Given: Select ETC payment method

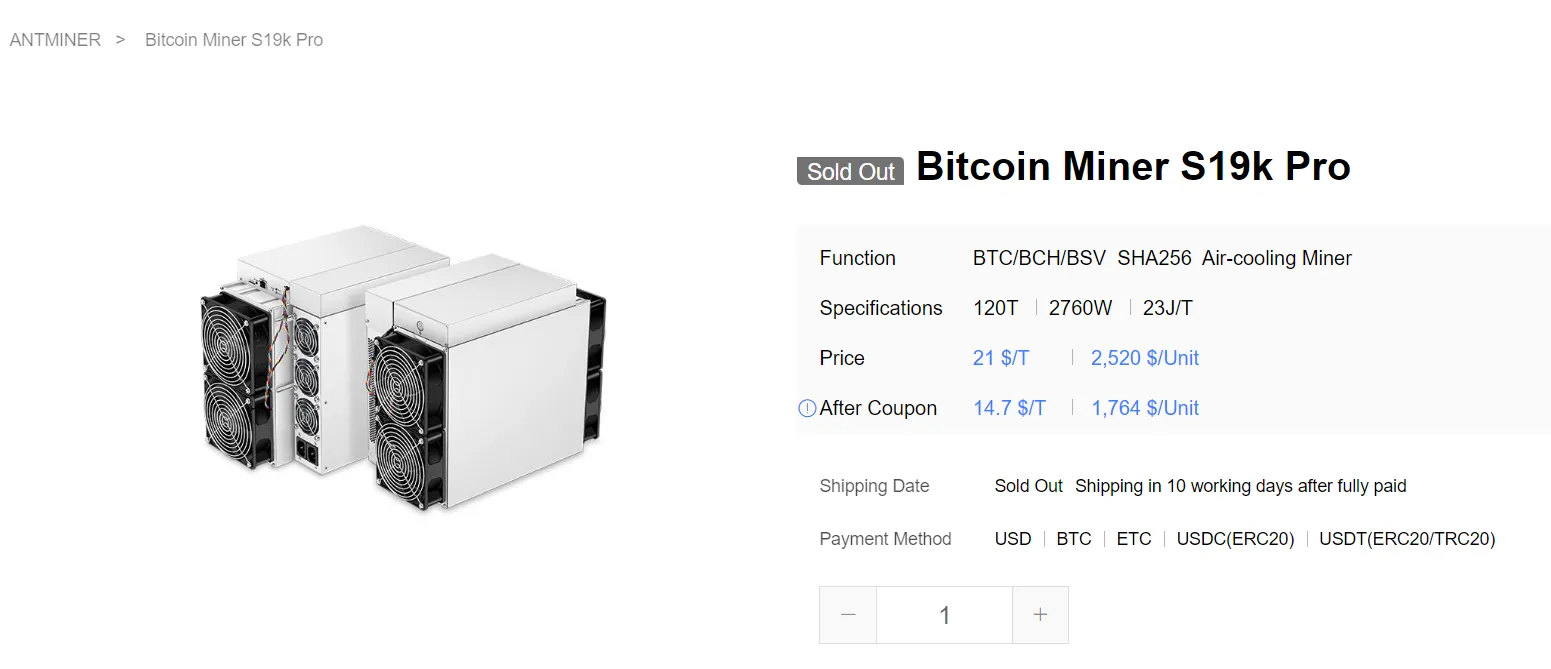Looking at the screenshot, I should 1134,539.
